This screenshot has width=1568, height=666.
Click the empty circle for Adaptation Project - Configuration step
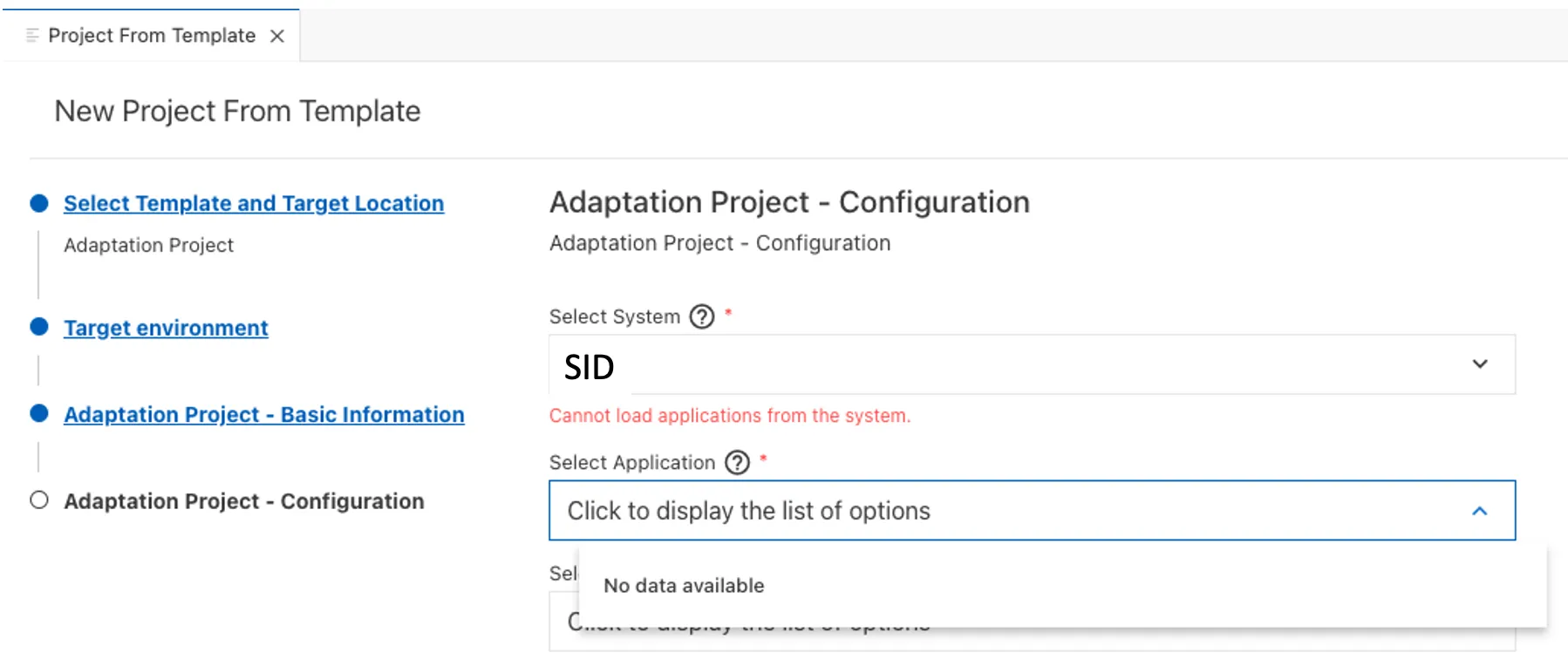(x=39, y=500)
